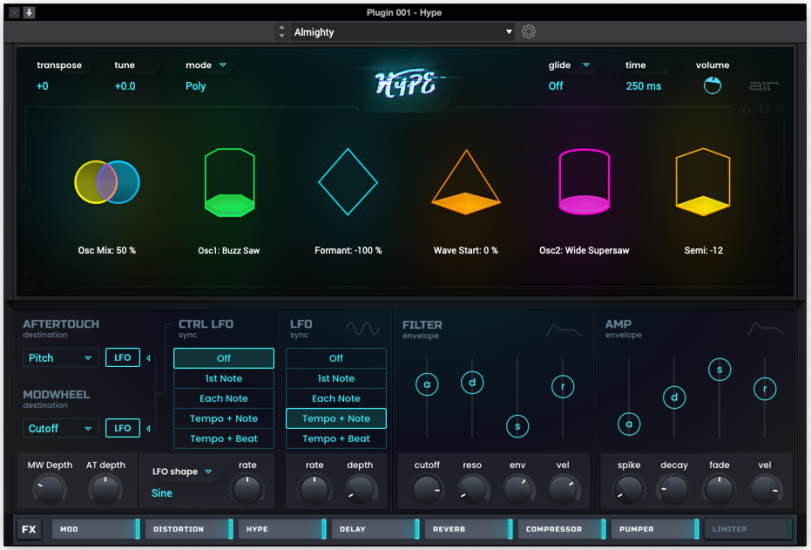Switch to the DISTORTION effects tab
This screenshot has height=550, width=811.
coord(188,529)
